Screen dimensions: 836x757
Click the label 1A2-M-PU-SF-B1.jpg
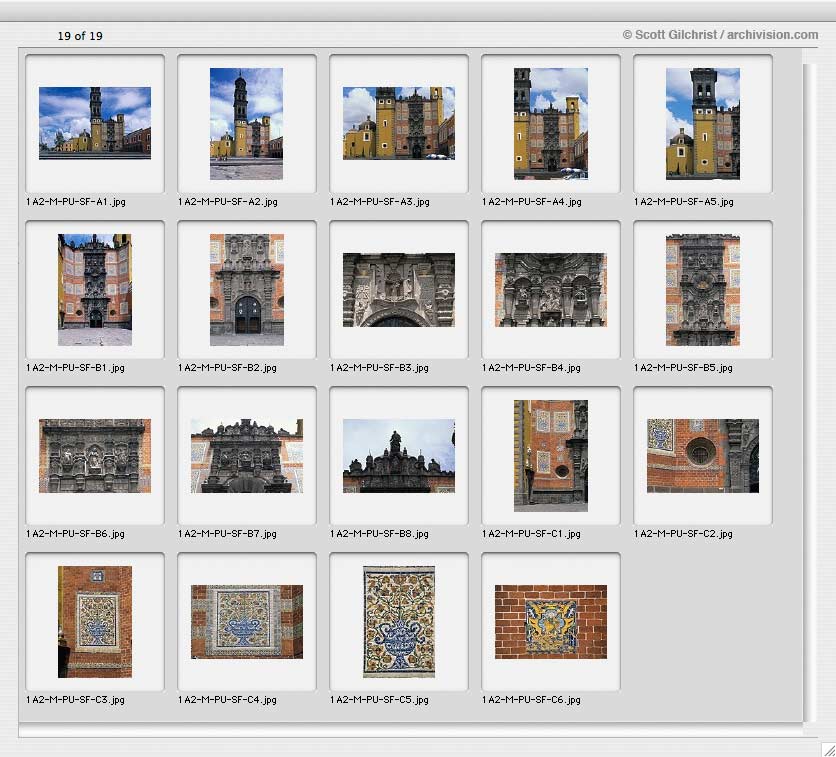[75, 368]
